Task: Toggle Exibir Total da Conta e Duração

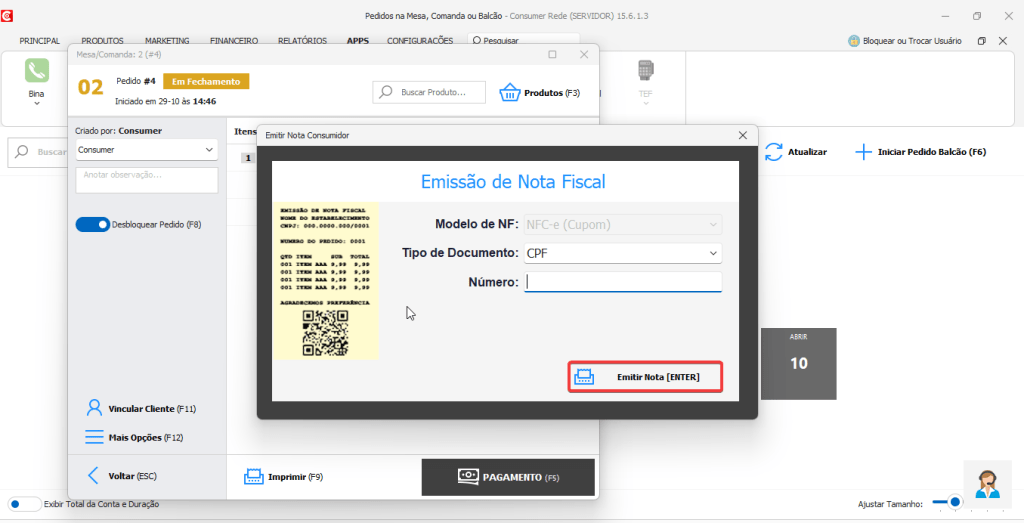Action: tap(25, 504)
